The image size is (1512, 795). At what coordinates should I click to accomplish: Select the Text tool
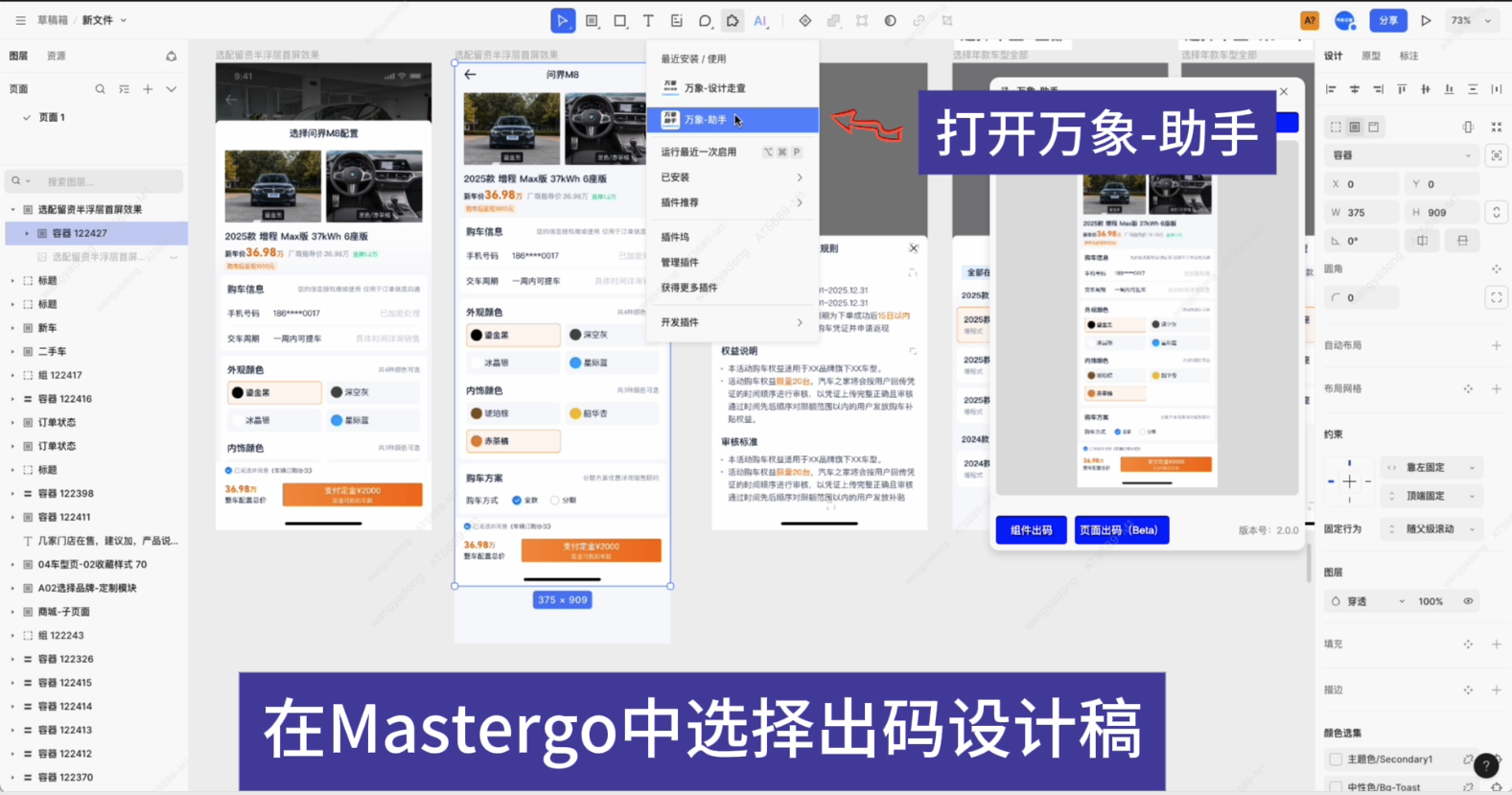tap(648, 20)
